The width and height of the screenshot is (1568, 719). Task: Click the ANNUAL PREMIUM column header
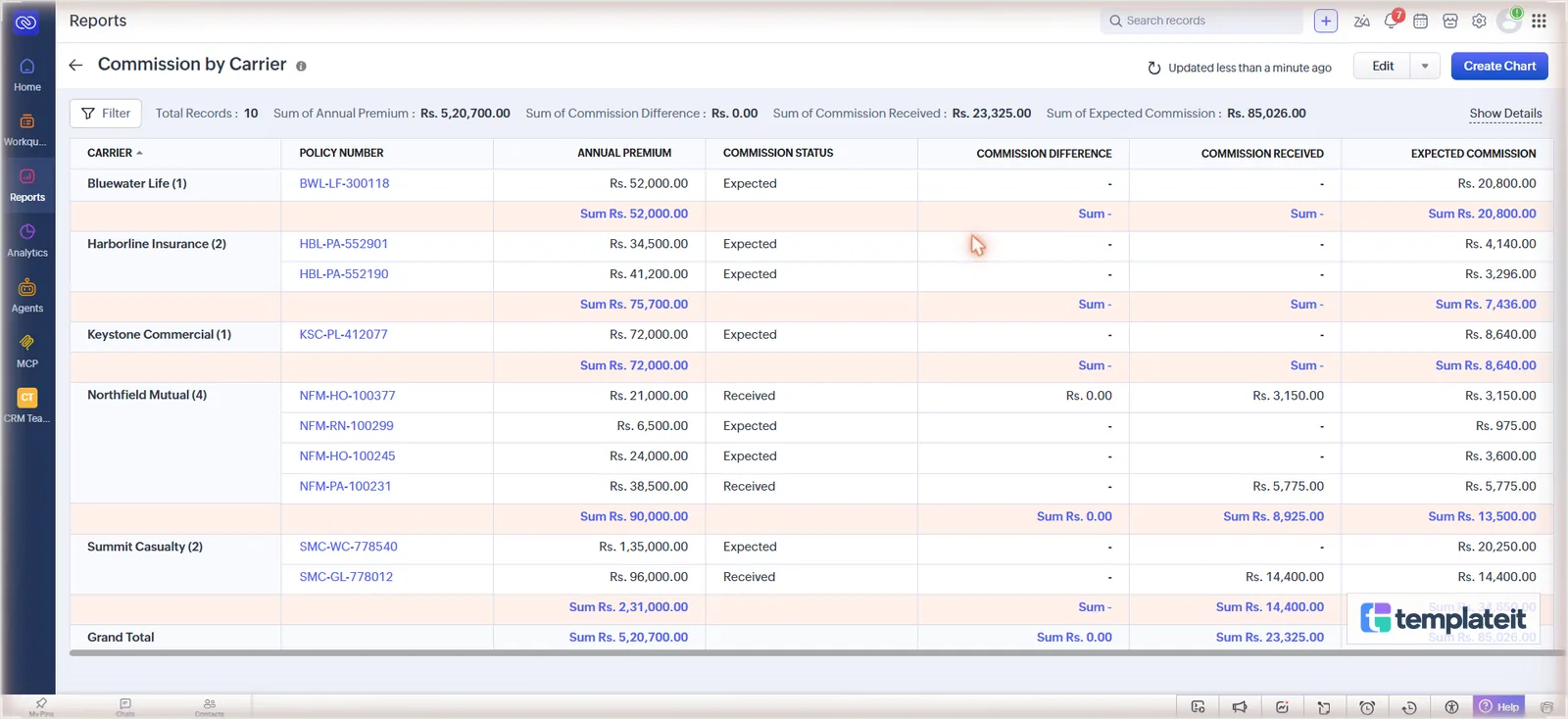[624, 153]
